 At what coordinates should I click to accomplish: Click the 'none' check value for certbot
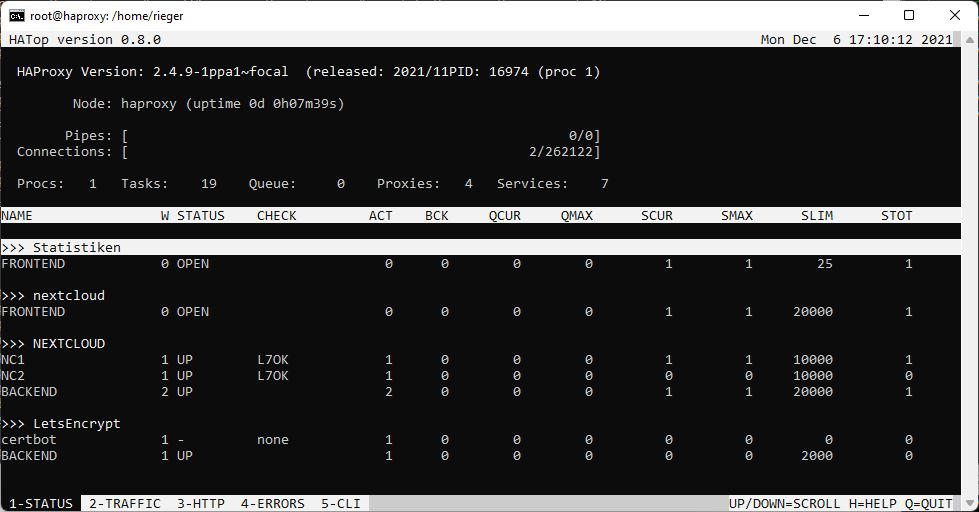click(x=273, y=440)
